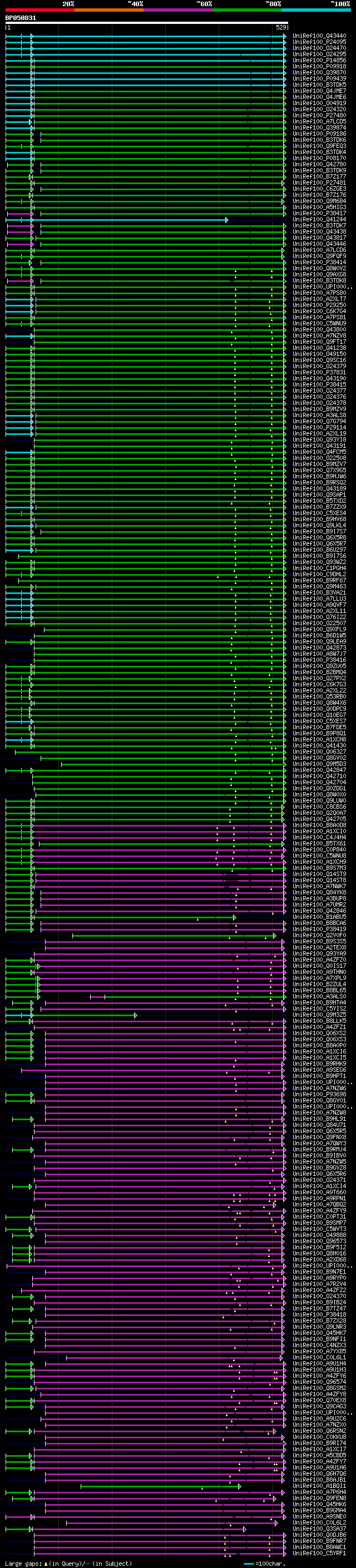The image size is (356, 1568).
Task: Select the UniRef100_Q42705 label
Action: point(319,819)
